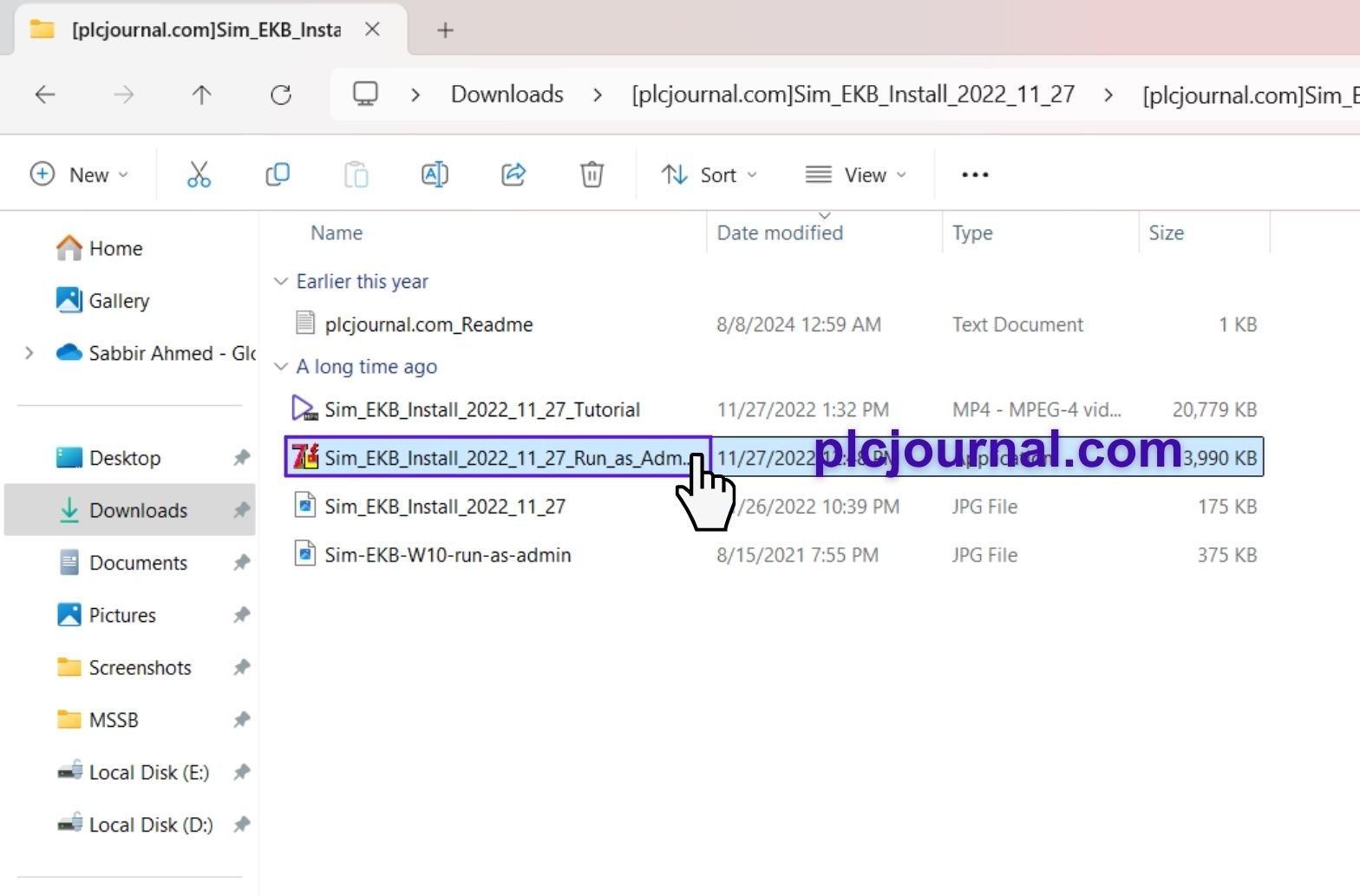Rename the selected file
Screen dimensions: 1360x896
point(435,174)
